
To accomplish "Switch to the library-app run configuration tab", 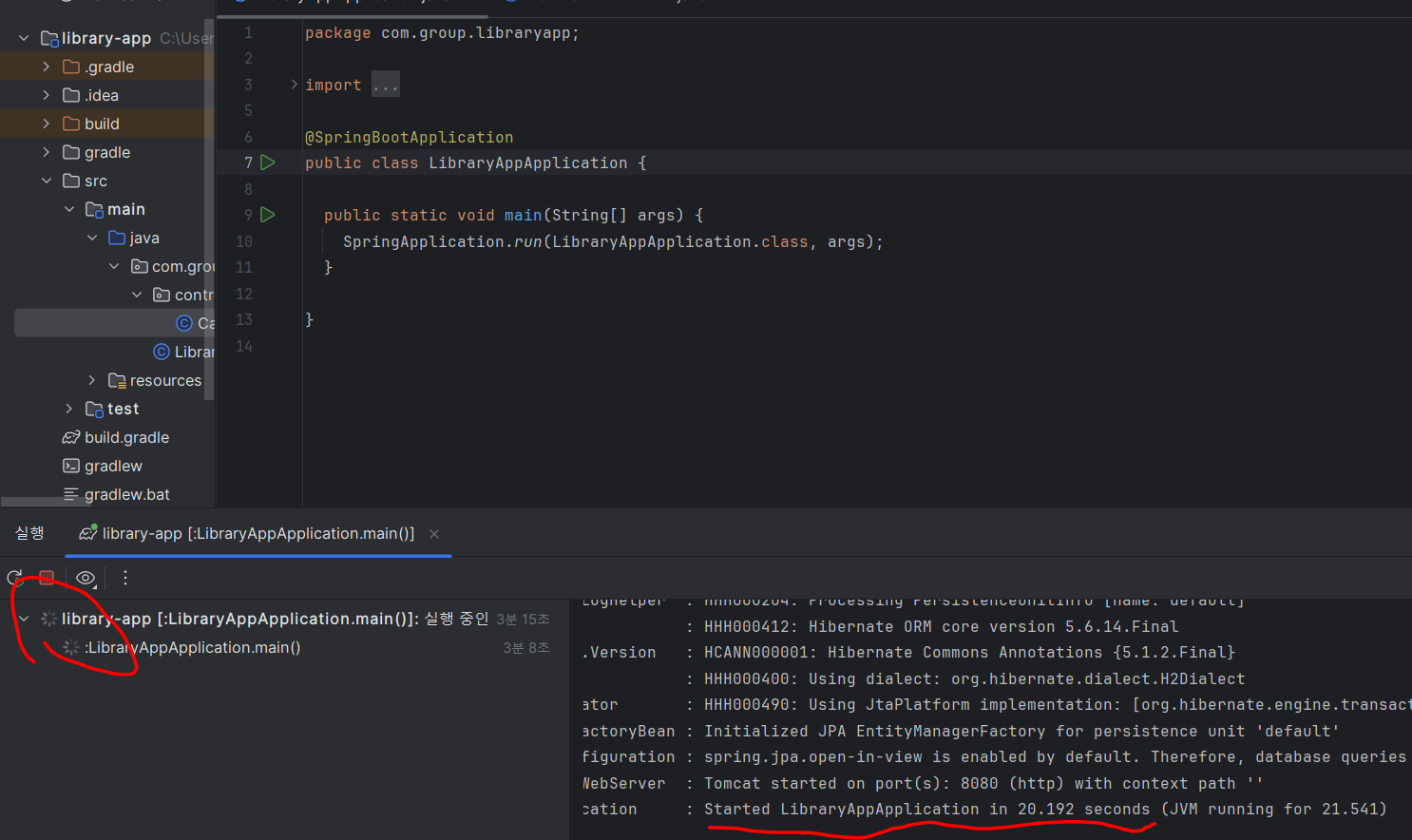I will (x=257, y=534).
